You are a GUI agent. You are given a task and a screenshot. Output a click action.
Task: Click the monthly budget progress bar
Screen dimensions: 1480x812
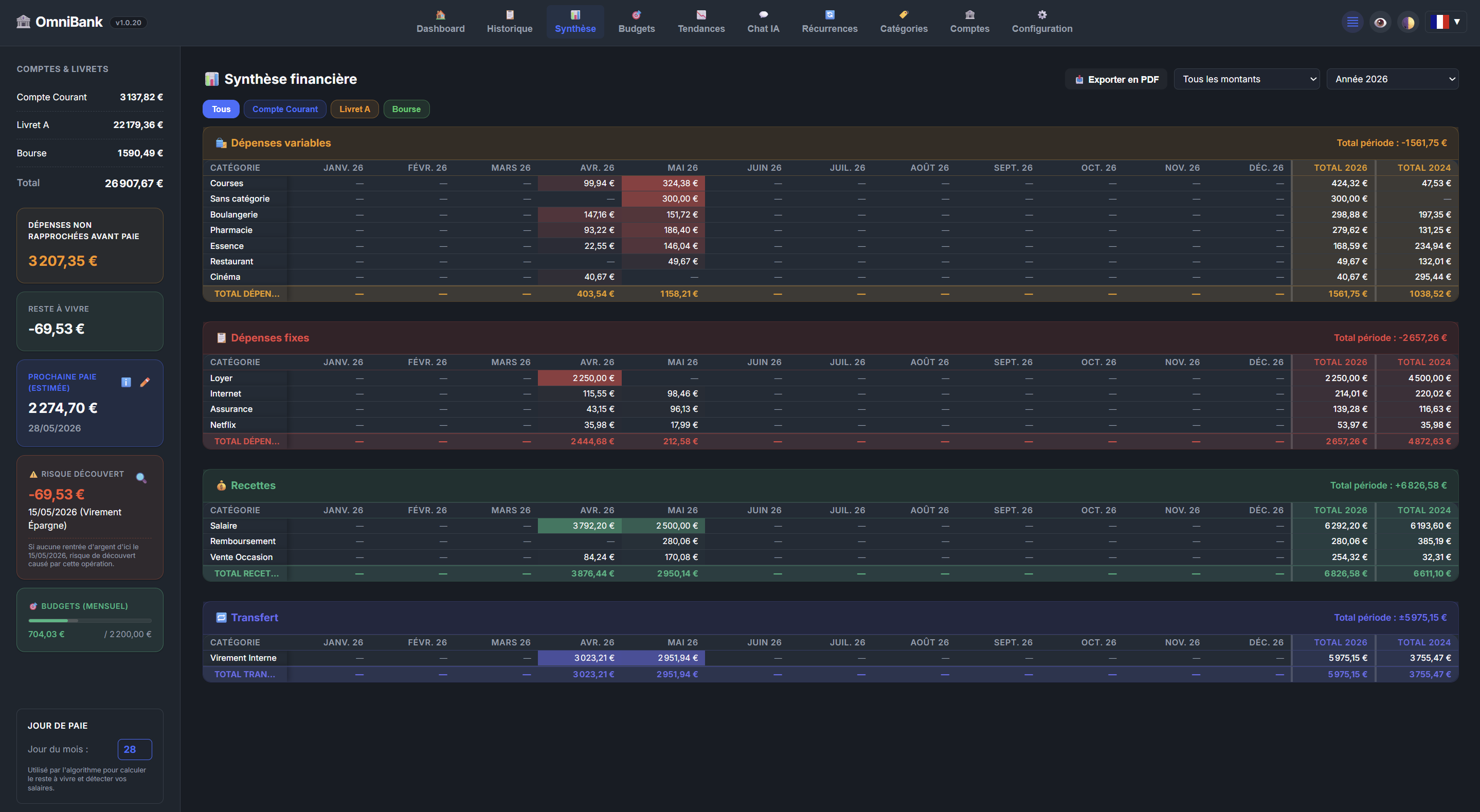click(90, 621)
